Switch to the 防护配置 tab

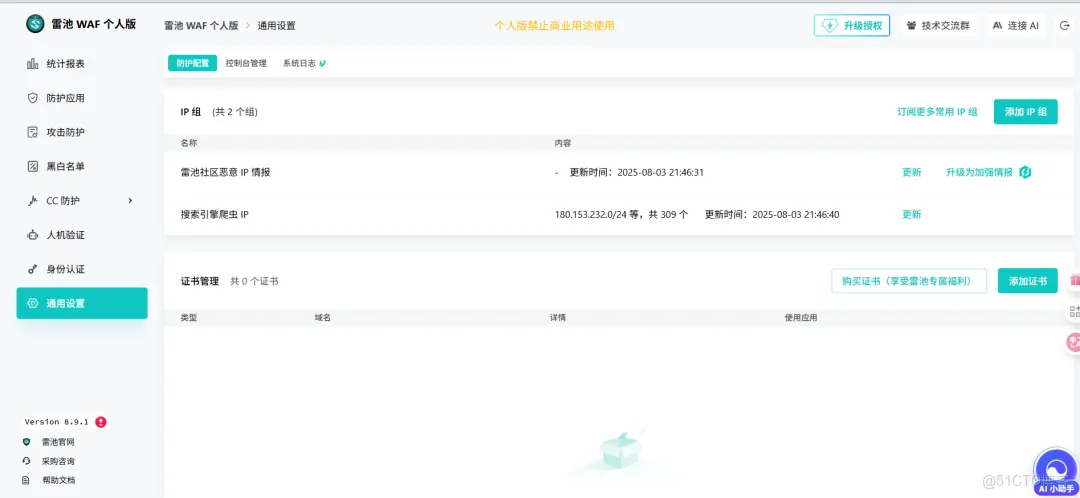point(192,63)
